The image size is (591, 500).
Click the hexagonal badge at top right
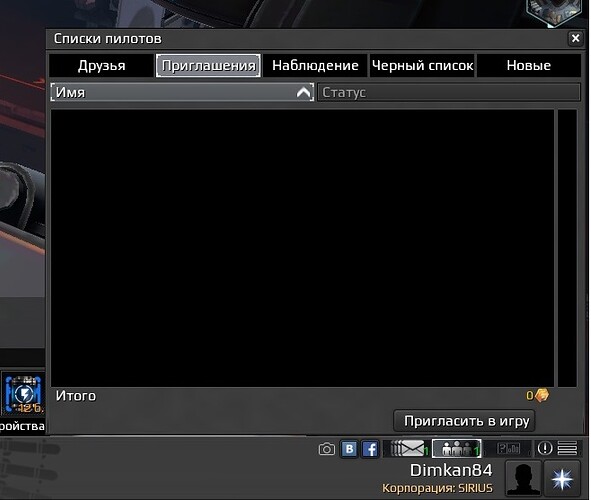pyautogui.click(x=553, y=12)
